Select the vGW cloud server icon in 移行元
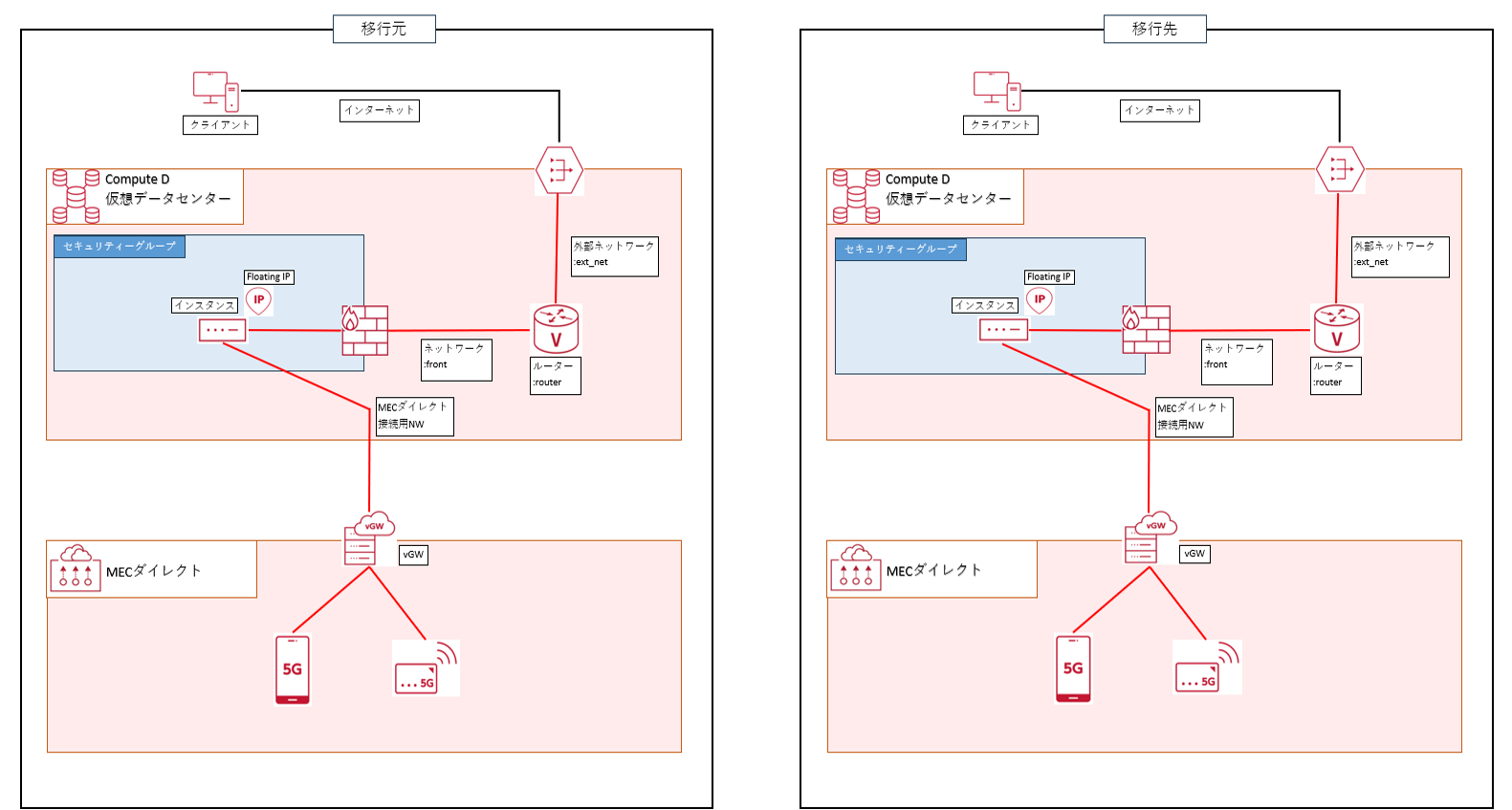Screen dimensions: 1512x810 click(368, 538)
